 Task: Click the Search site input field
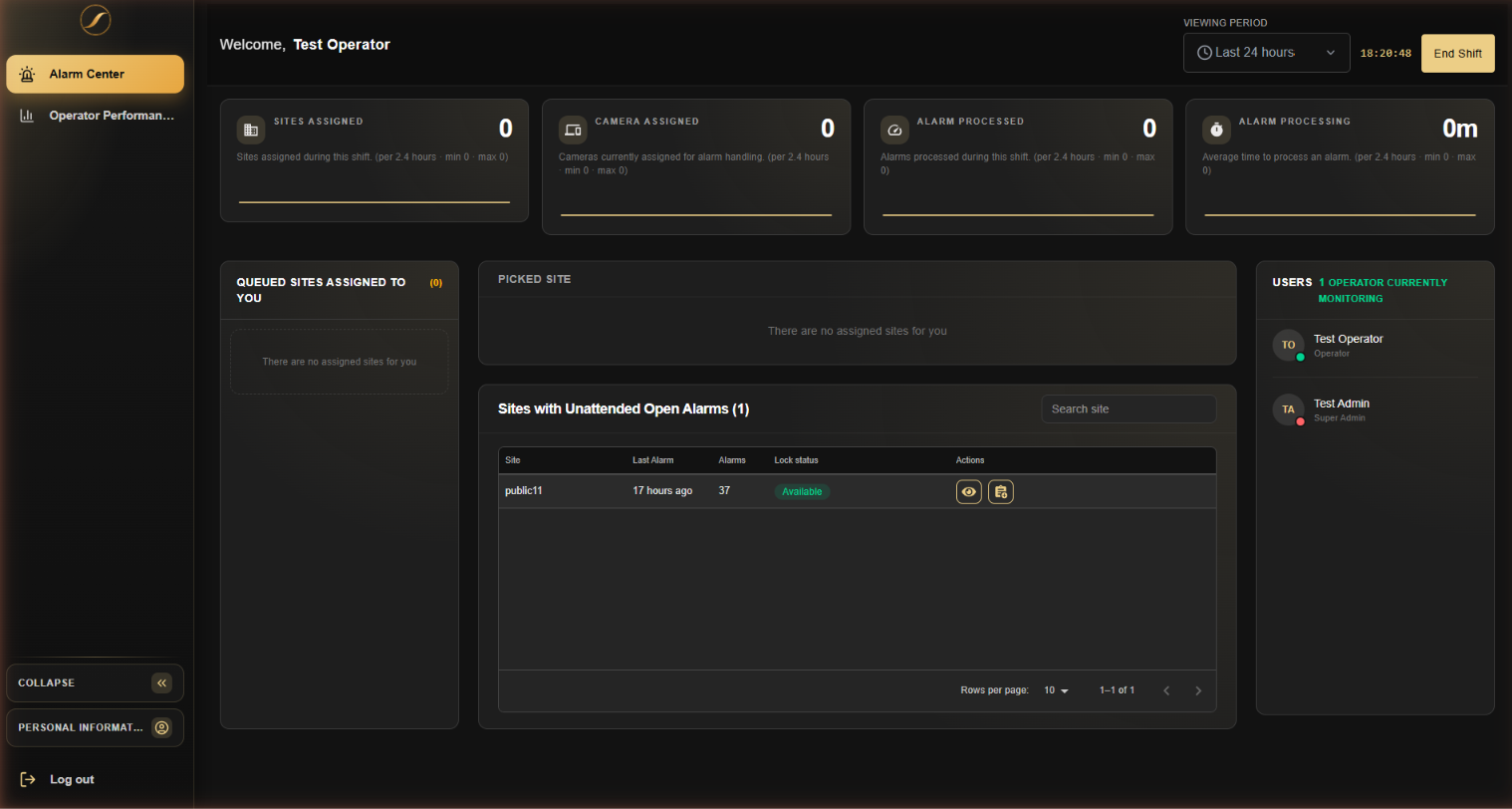(1129, 409)
